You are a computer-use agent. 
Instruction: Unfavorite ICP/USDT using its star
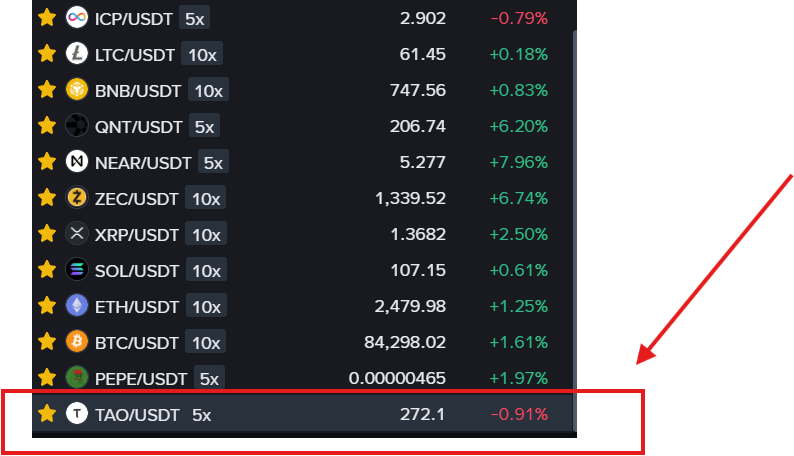coord(47,18)
